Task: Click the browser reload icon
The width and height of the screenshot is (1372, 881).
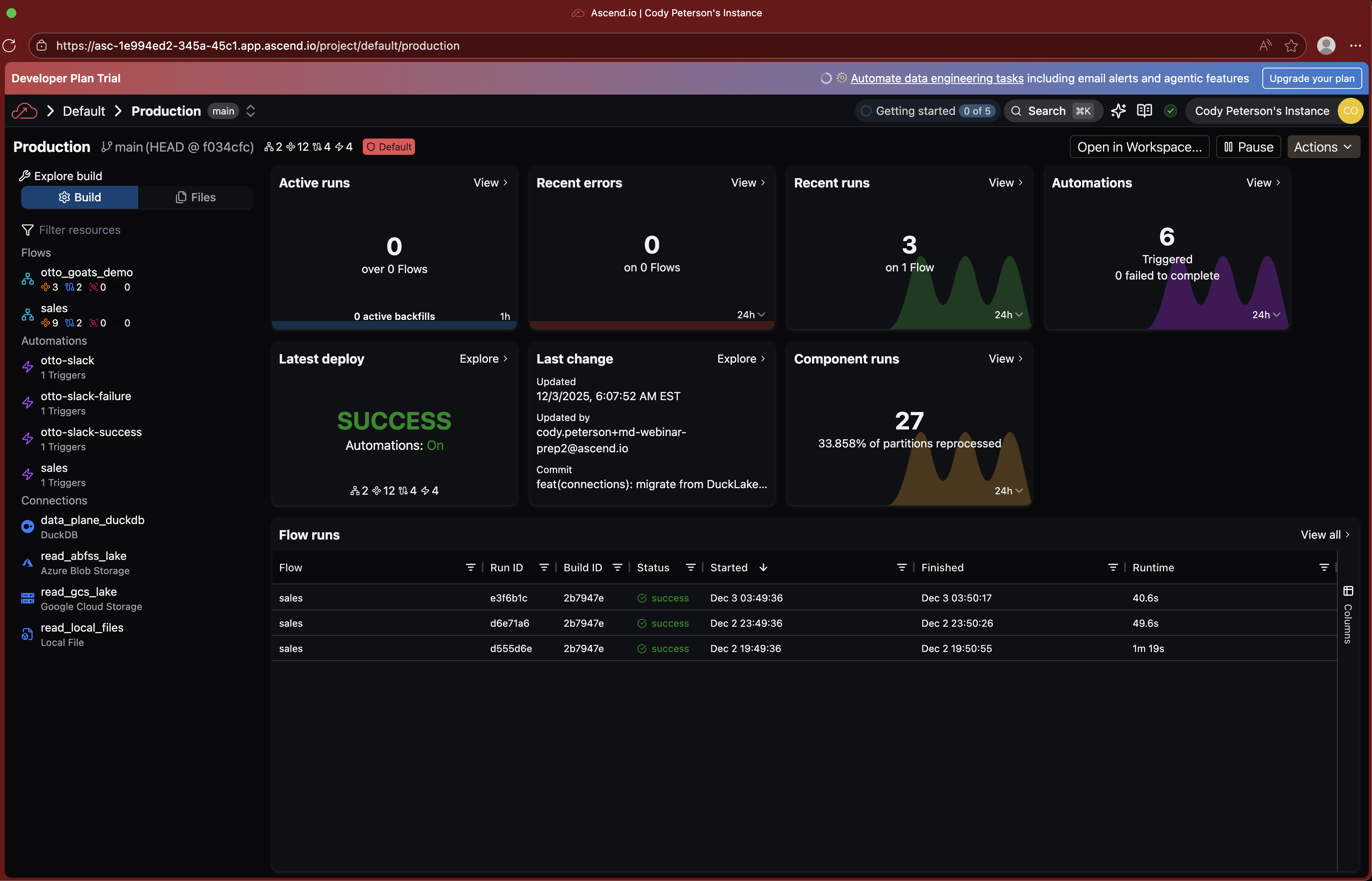Action: (x=10, y=46)
